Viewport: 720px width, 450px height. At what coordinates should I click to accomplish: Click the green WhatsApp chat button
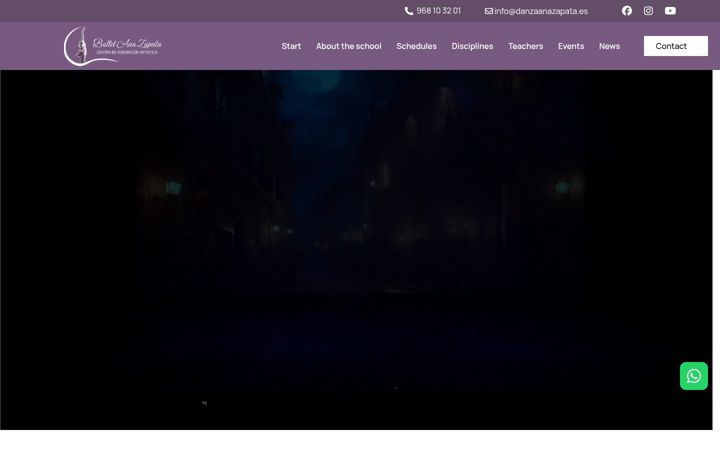pos(693,376)
